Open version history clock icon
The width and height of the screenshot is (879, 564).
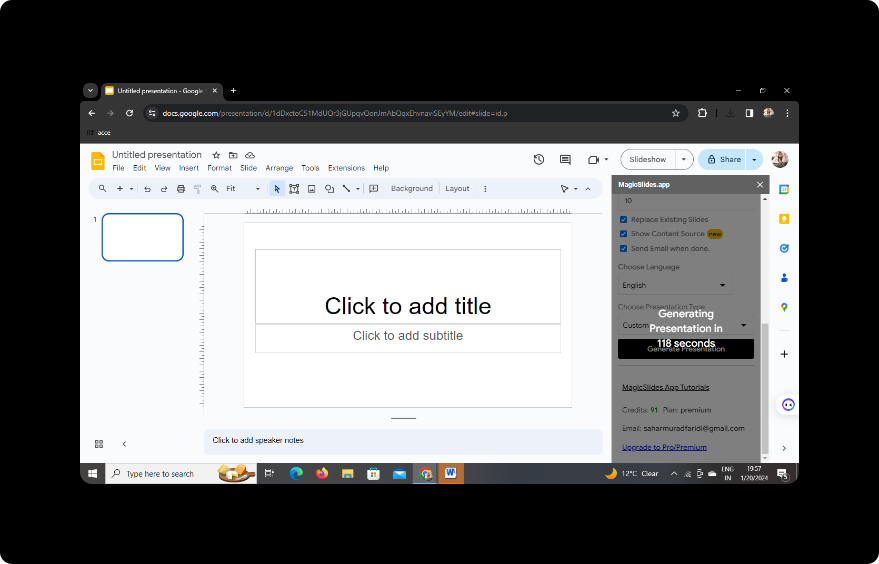pos(539,160)
